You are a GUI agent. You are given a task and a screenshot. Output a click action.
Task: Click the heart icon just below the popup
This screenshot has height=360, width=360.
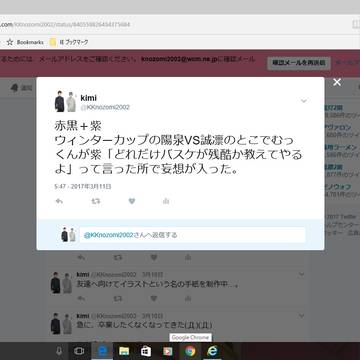154,257
